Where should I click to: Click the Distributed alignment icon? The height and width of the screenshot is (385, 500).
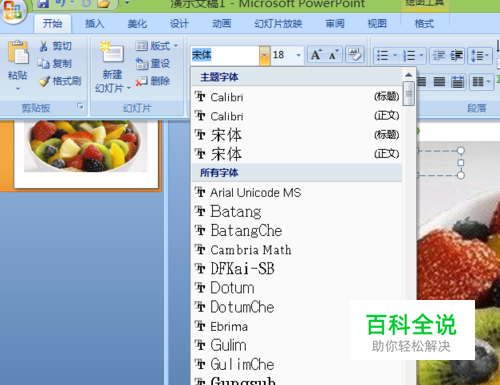[x=457, y=81]
